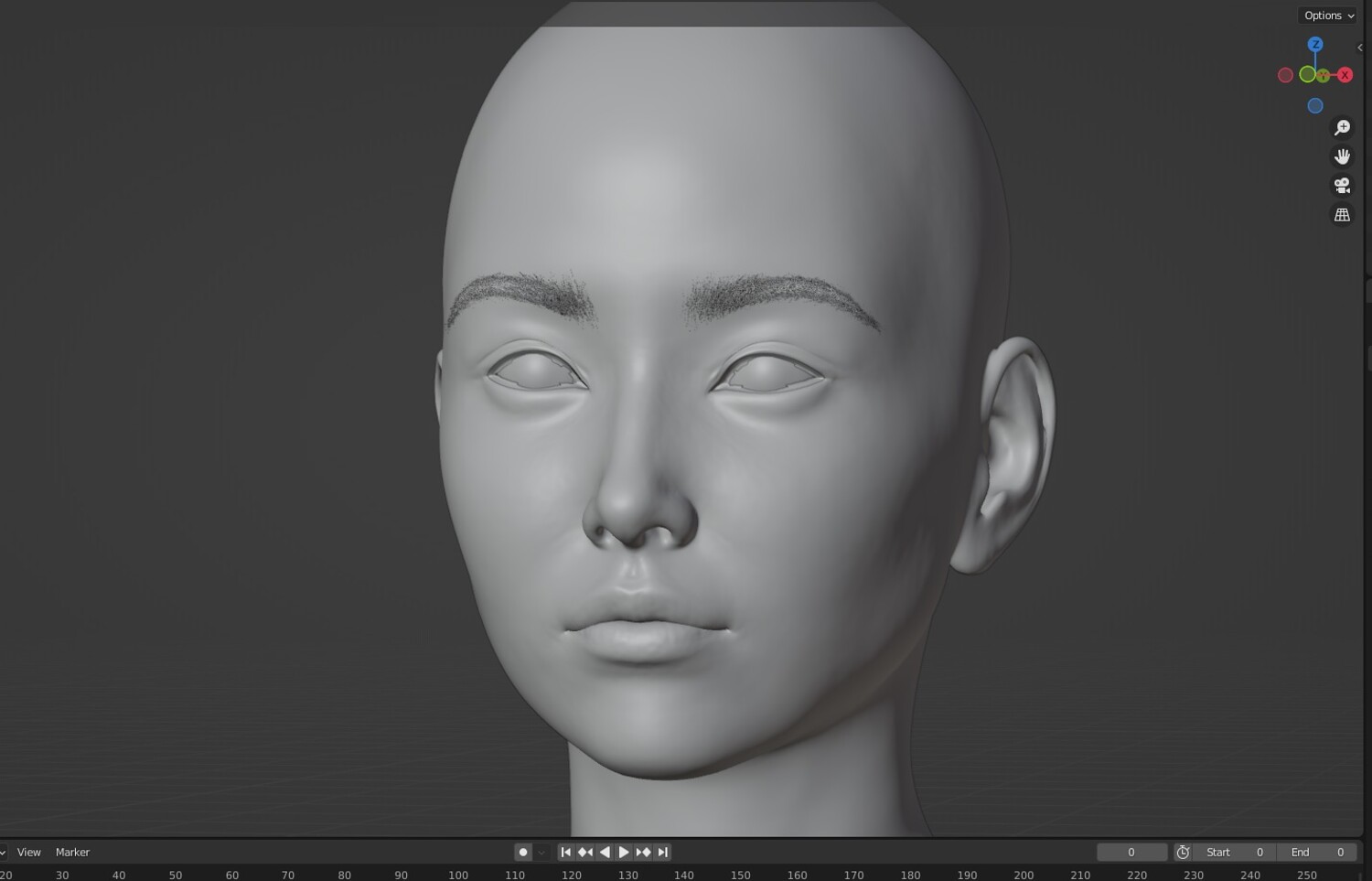1372x881 pixels.
Task: Open the auto keyframing options dropdown
Action: click(541, 853)
